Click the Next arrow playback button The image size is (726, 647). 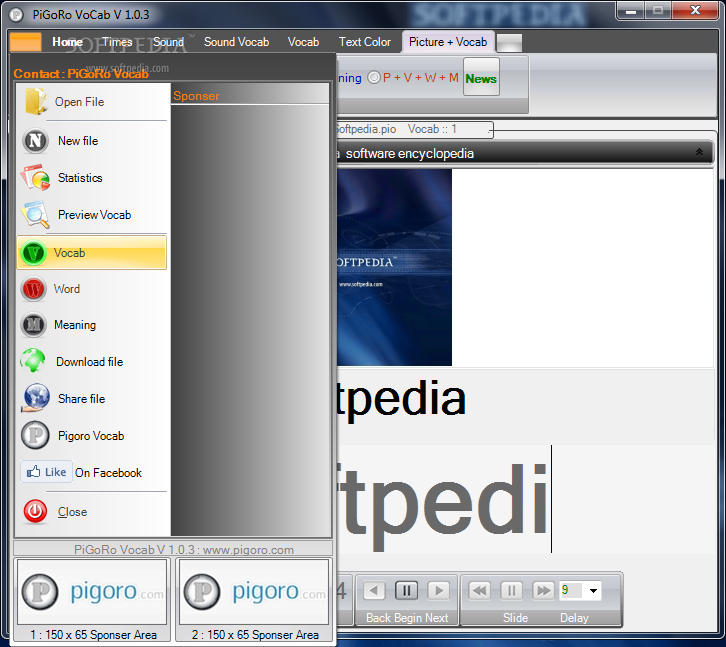point(438,590)
